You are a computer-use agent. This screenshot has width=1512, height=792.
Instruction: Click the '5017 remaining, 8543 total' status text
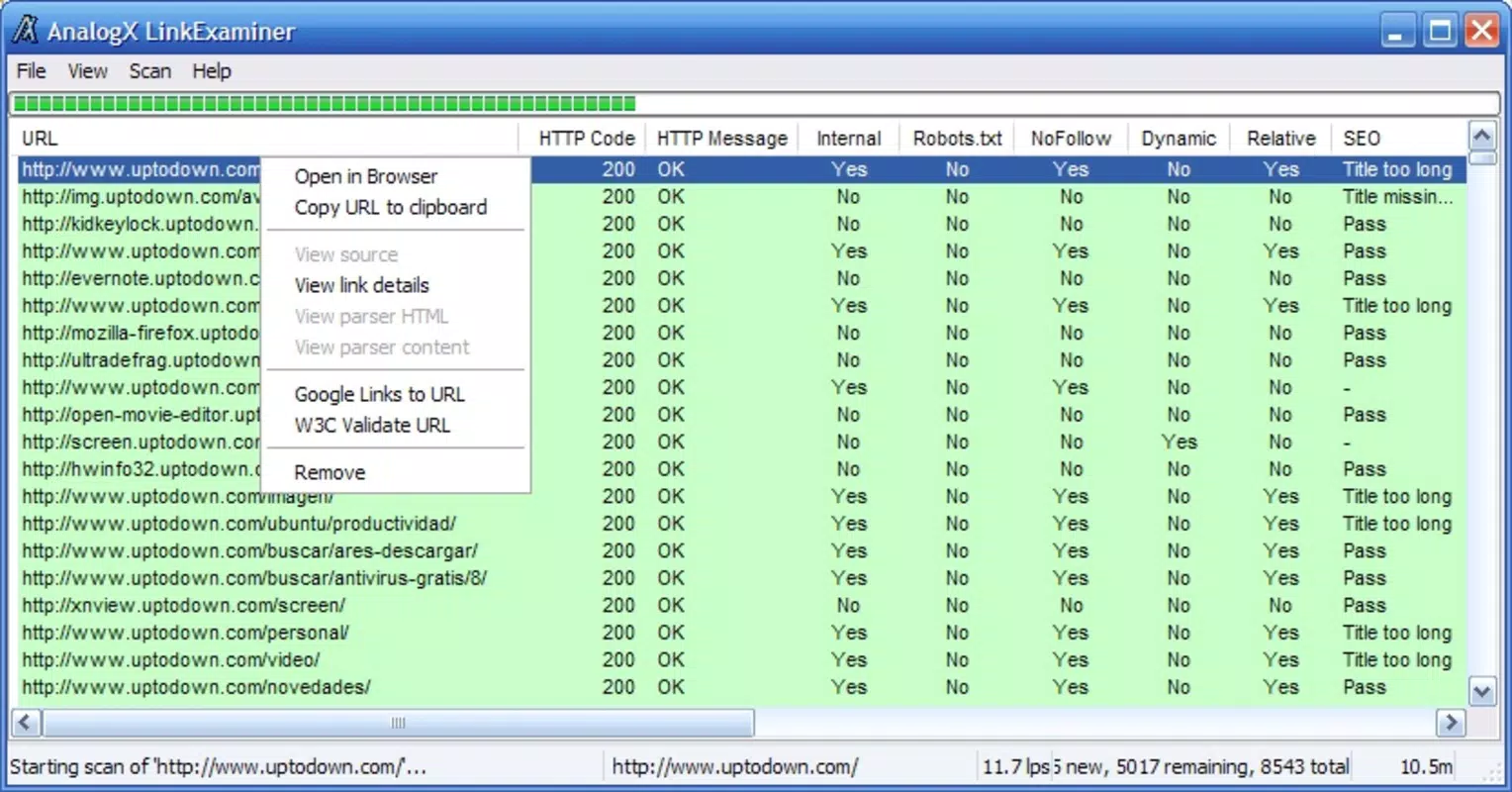tap(1232, 766)
